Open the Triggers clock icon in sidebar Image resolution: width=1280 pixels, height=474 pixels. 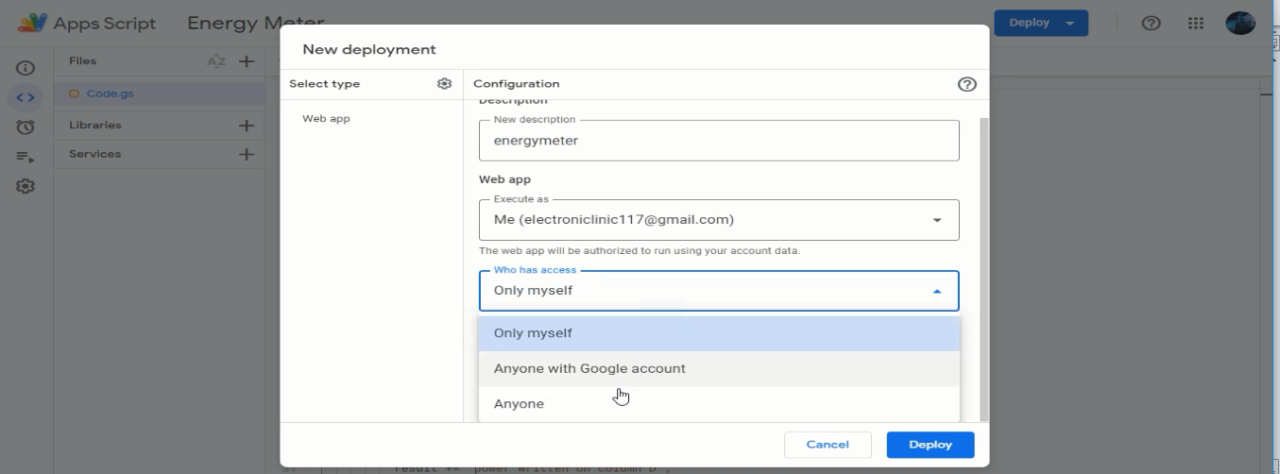click(26, 127)
